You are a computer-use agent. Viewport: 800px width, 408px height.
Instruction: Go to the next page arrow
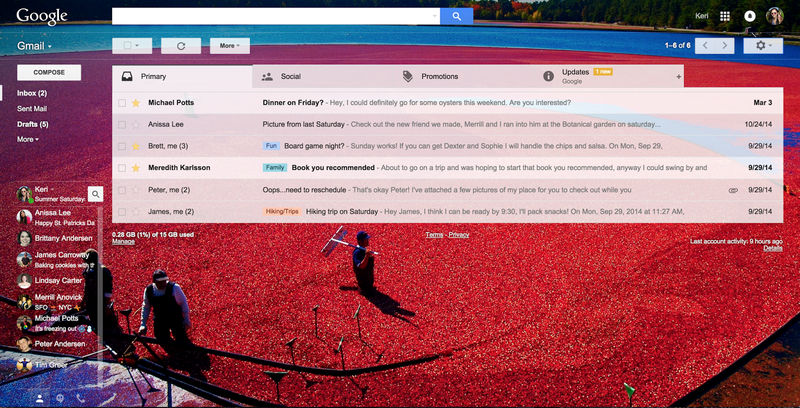pyautogui.click(x=724, y=46)
